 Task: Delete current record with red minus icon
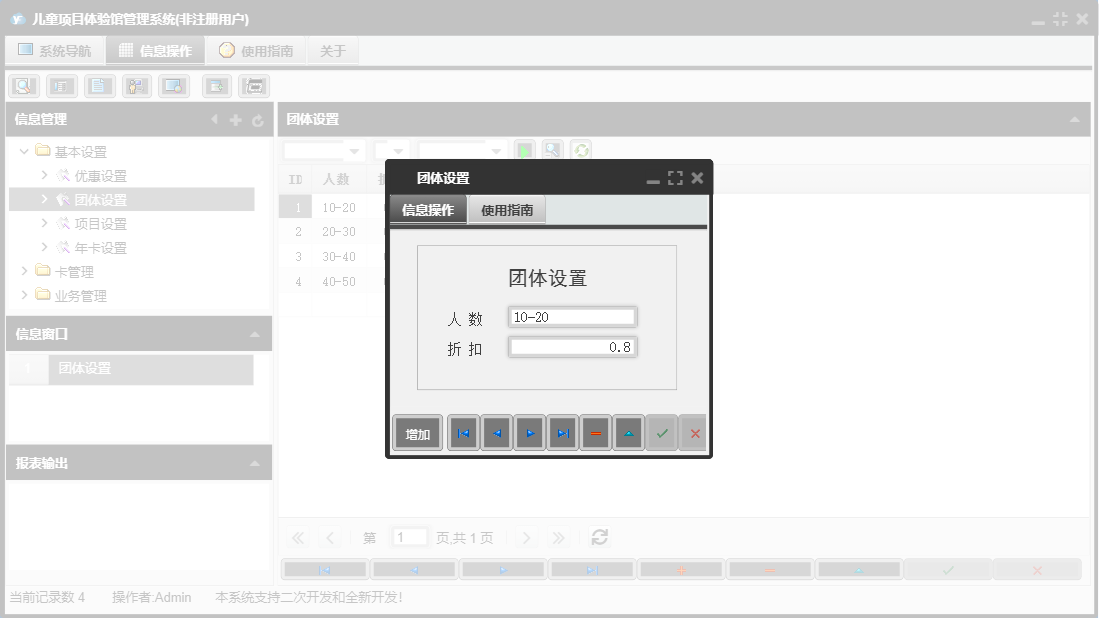coord(595,432)
